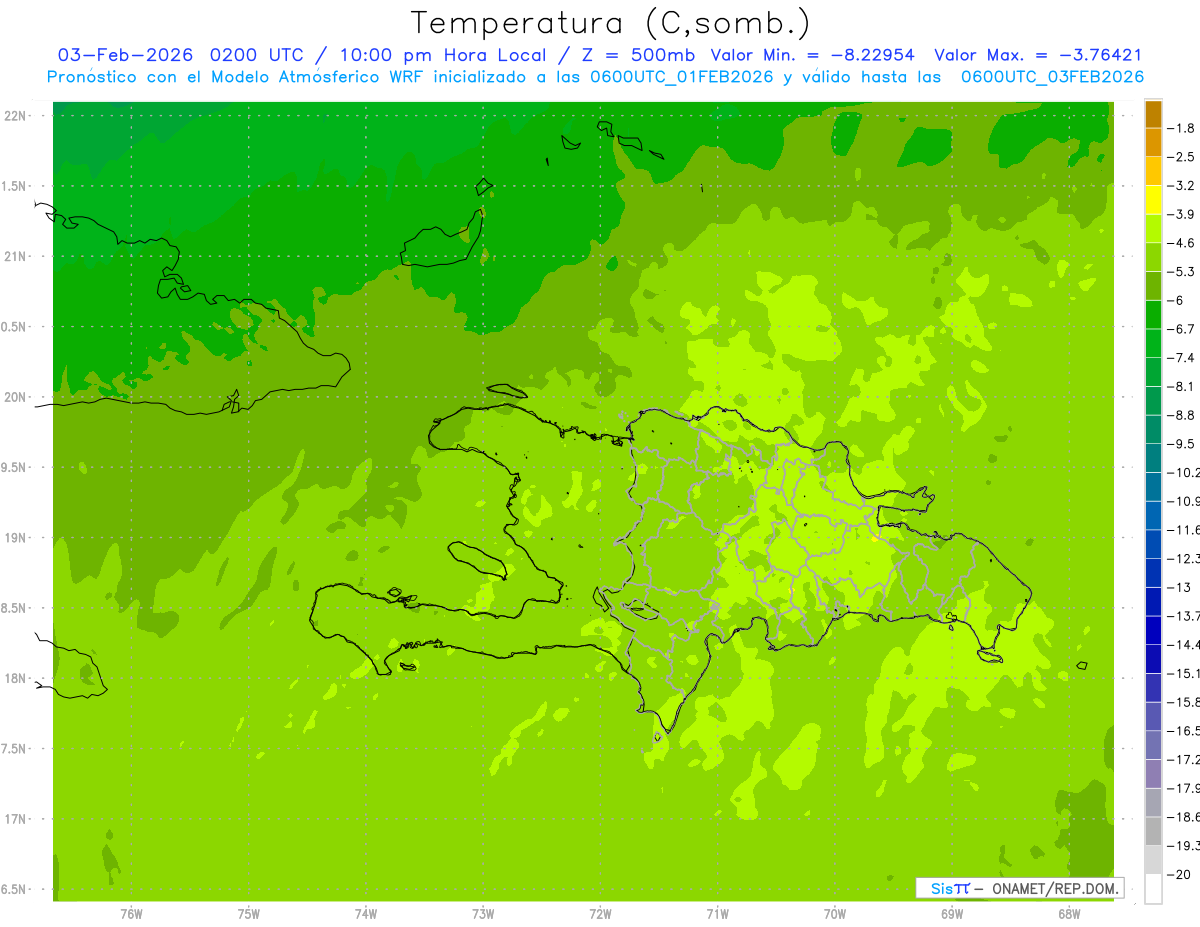Pick the olive-green swatch between -5.3 and -6
The width and height of the screenshot is (1200, 927).
pos(1153,286)
